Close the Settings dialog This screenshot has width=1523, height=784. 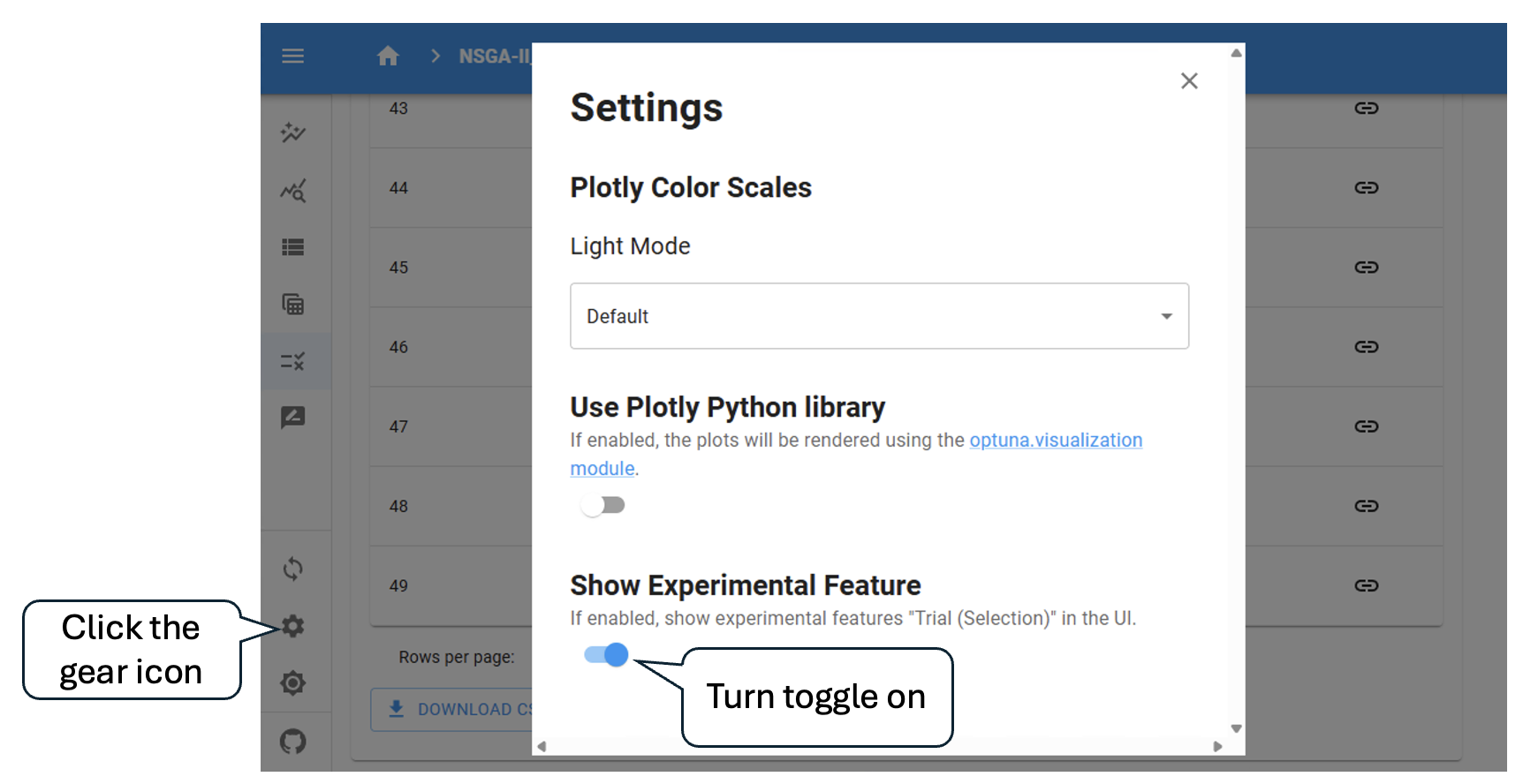pyautogui.click(x=1189, y=81)
